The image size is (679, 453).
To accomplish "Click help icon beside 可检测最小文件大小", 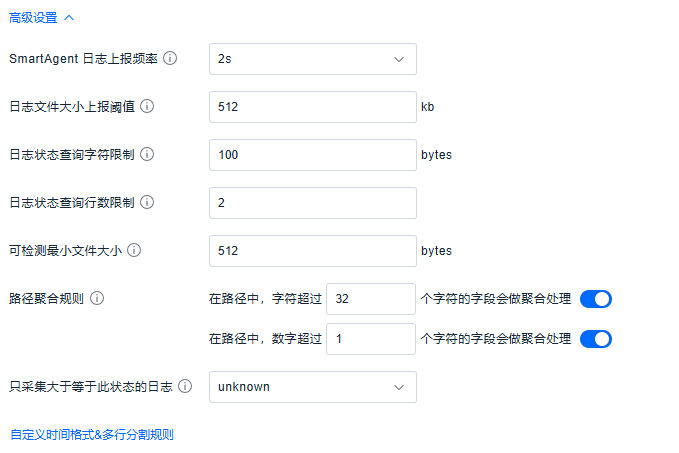I will [133, 251].
